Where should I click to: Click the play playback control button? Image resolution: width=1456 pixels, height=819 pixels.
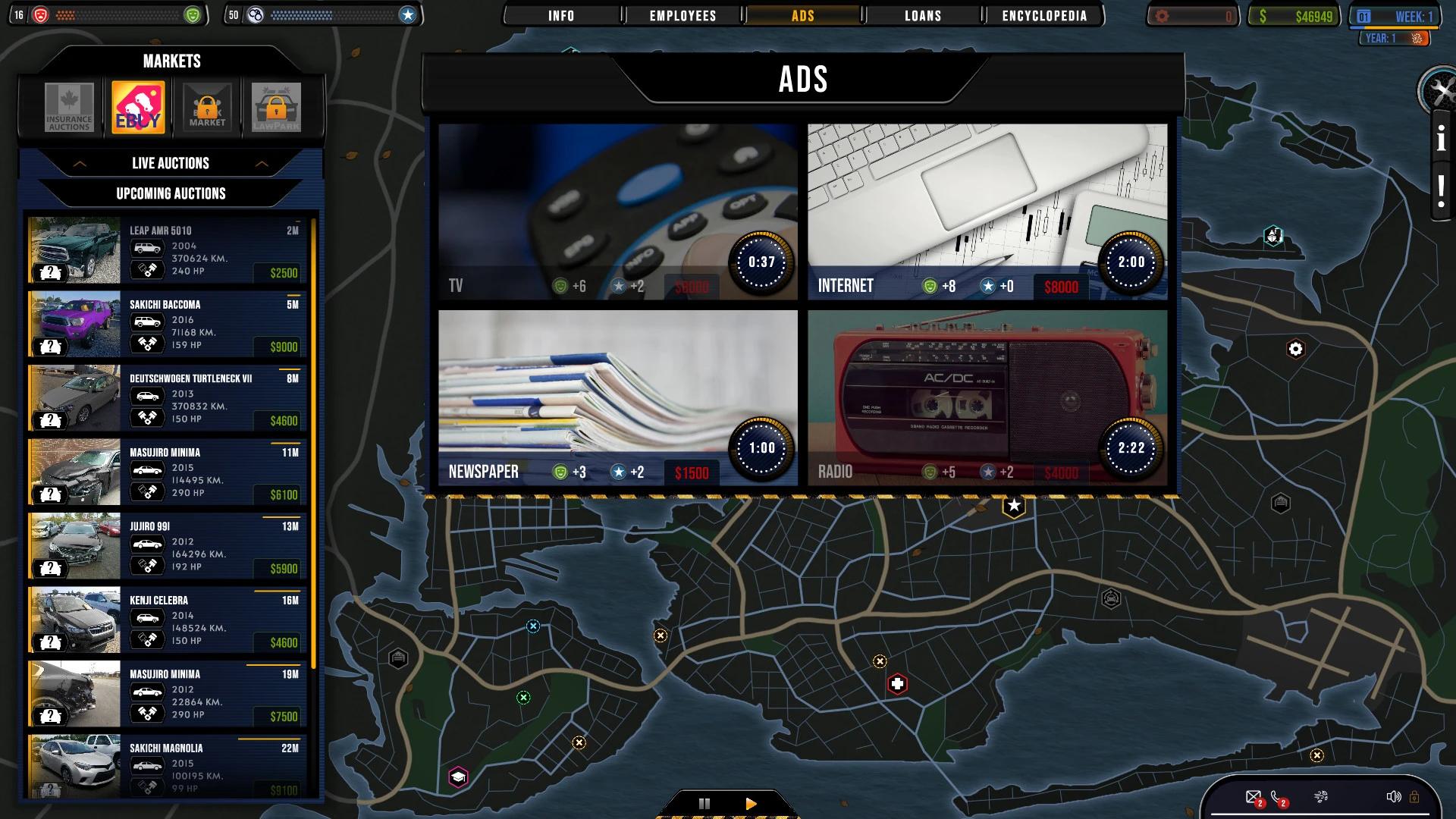[749, 802]
